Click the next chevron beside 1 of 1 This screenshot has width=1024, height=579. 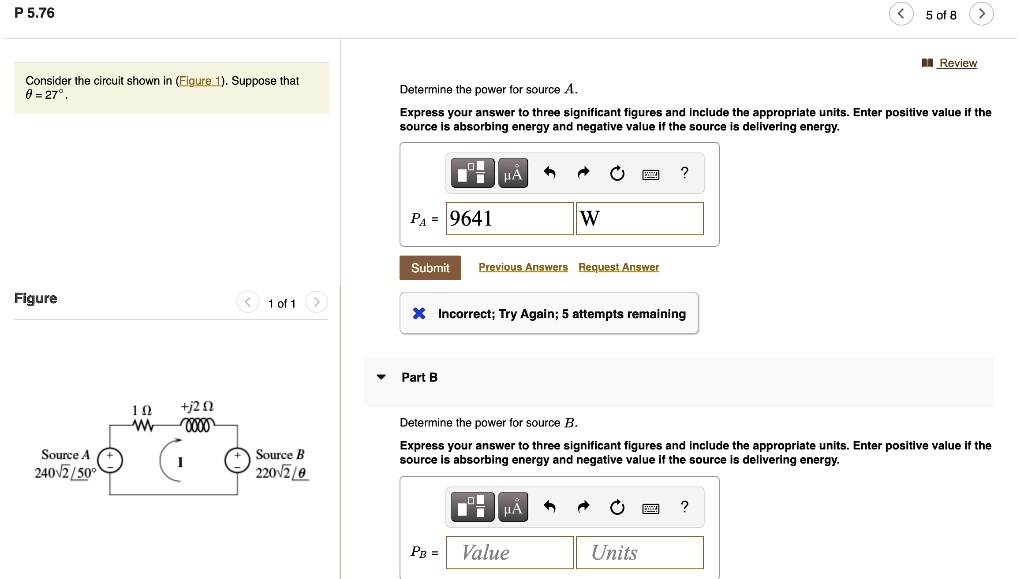point(316,302)
